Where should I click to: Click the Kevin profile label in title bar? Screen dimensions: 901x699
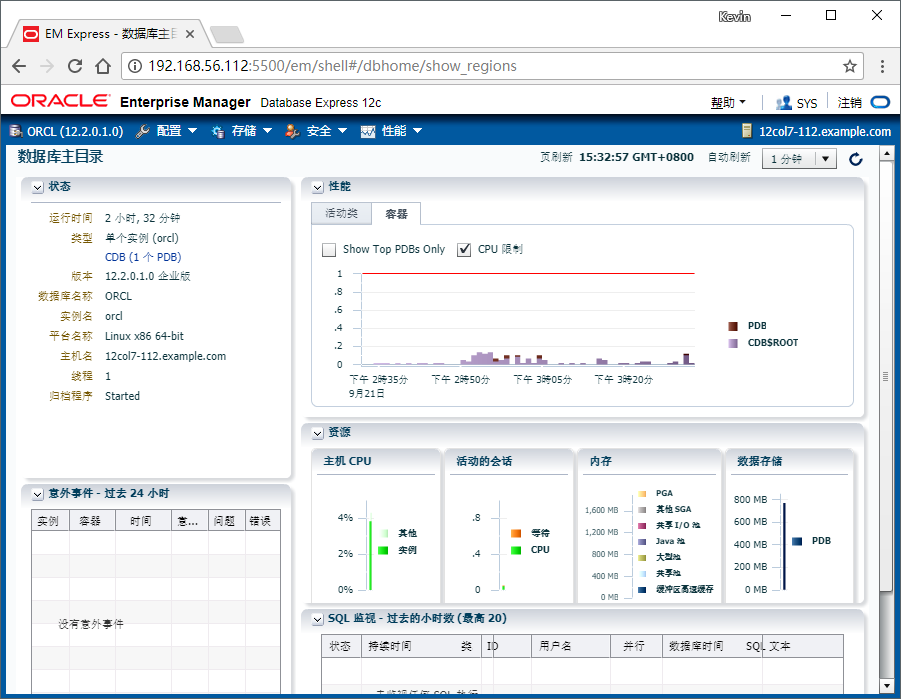[x=734, y=17]
